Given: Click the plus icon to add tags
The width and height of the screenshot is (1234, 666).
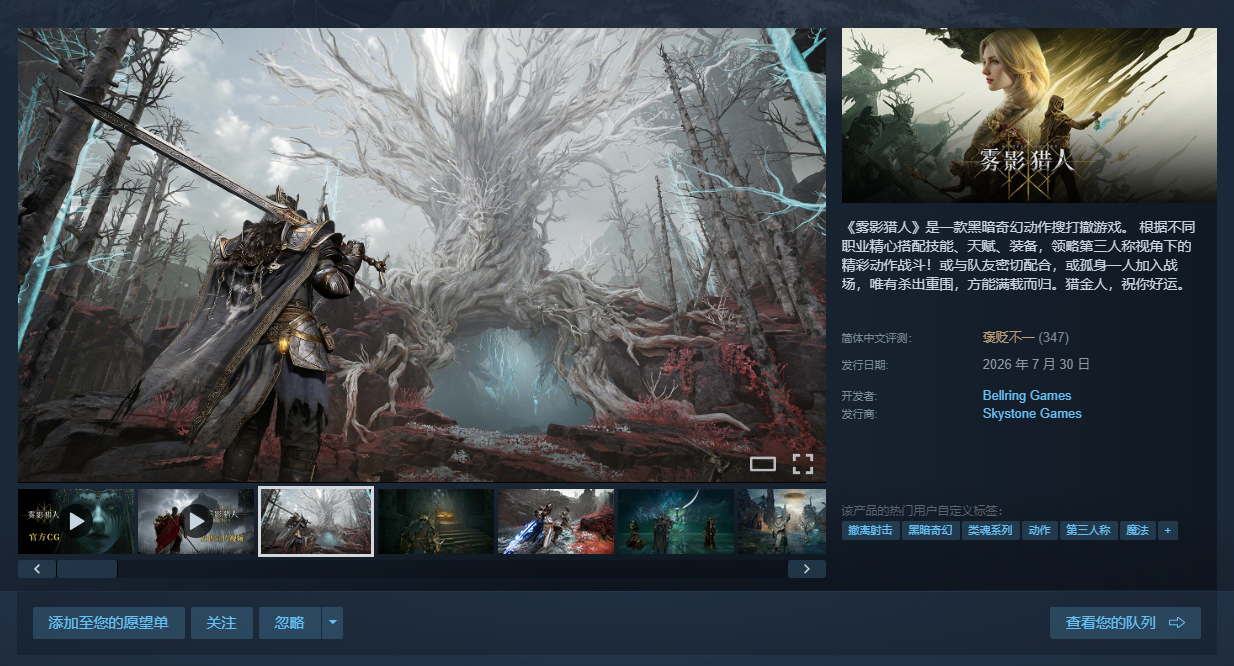Looking at the screenshot, I should click(1167, 530).
